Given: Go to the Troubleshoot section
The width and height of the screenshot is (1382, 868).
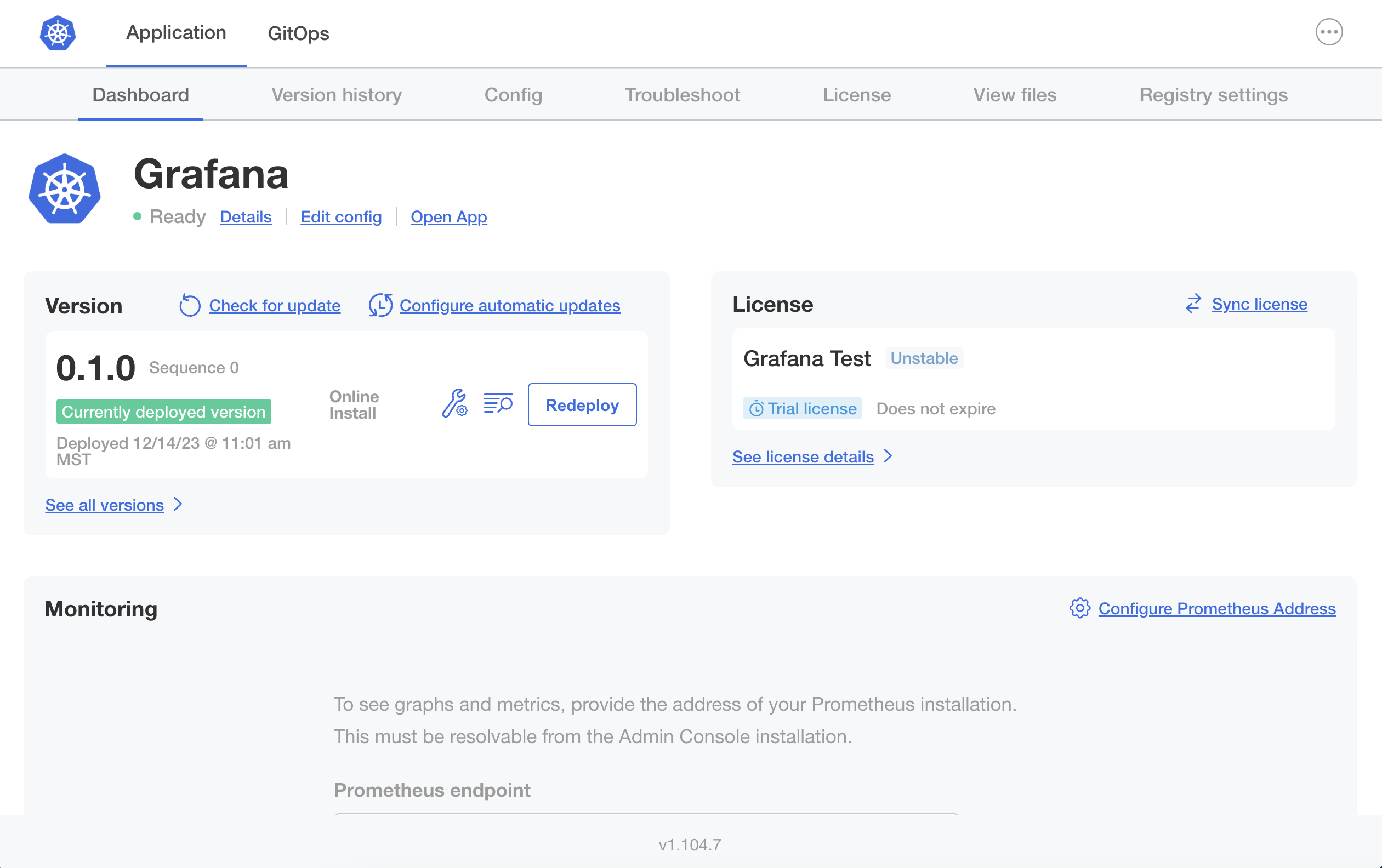Looking at the screenshot, I should 683,95.
